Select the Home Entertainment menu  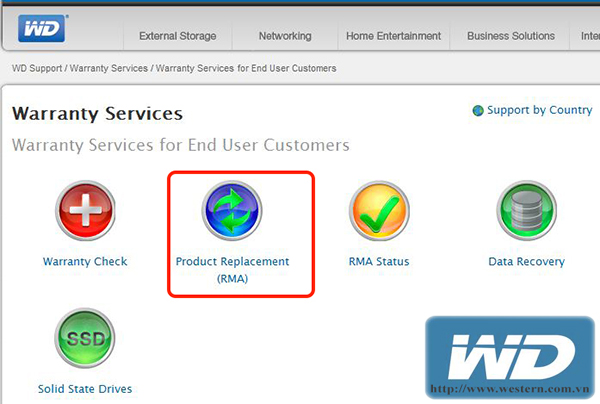pos(393,36)
